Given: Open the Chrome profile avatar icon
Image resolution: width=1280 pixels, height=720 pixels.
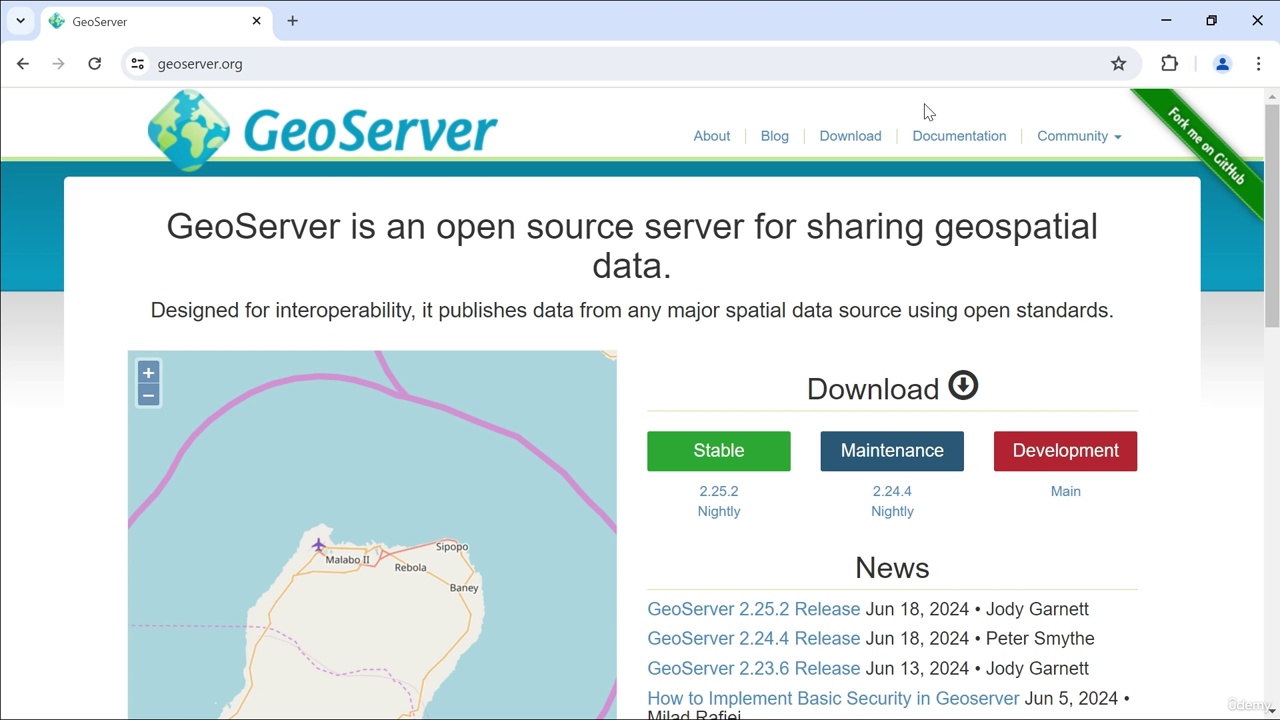Looking at the screenshot, I should click(x=1222, y=64).
